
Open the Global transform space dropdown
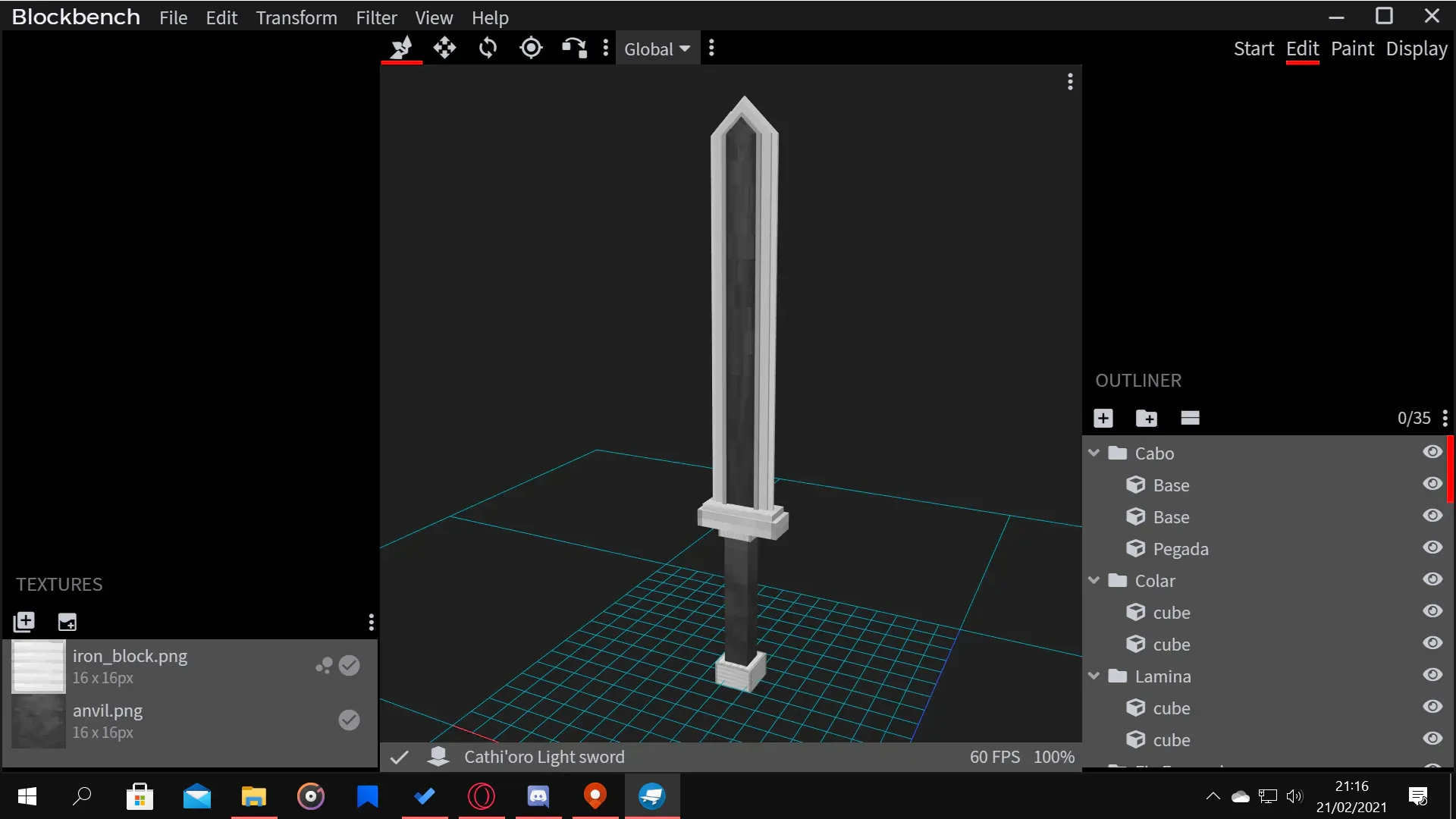pos(657,49)
